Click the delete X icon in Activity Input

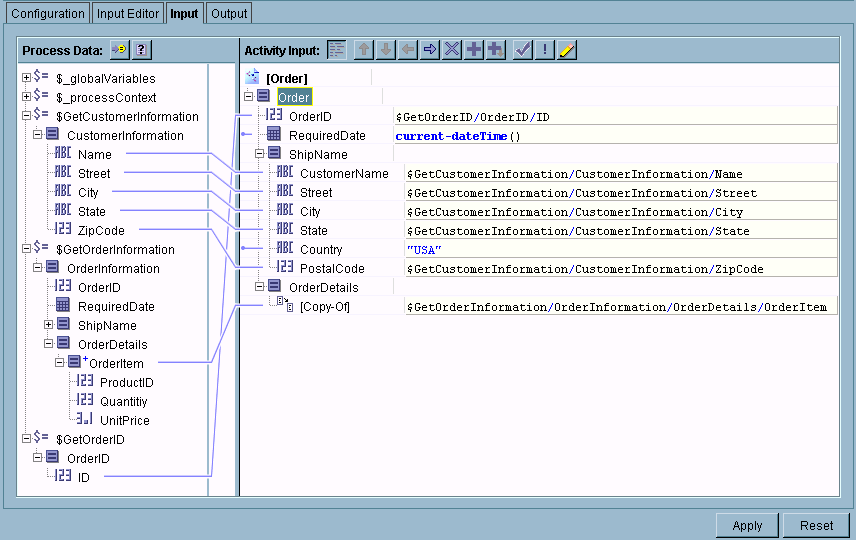point(452,50)
